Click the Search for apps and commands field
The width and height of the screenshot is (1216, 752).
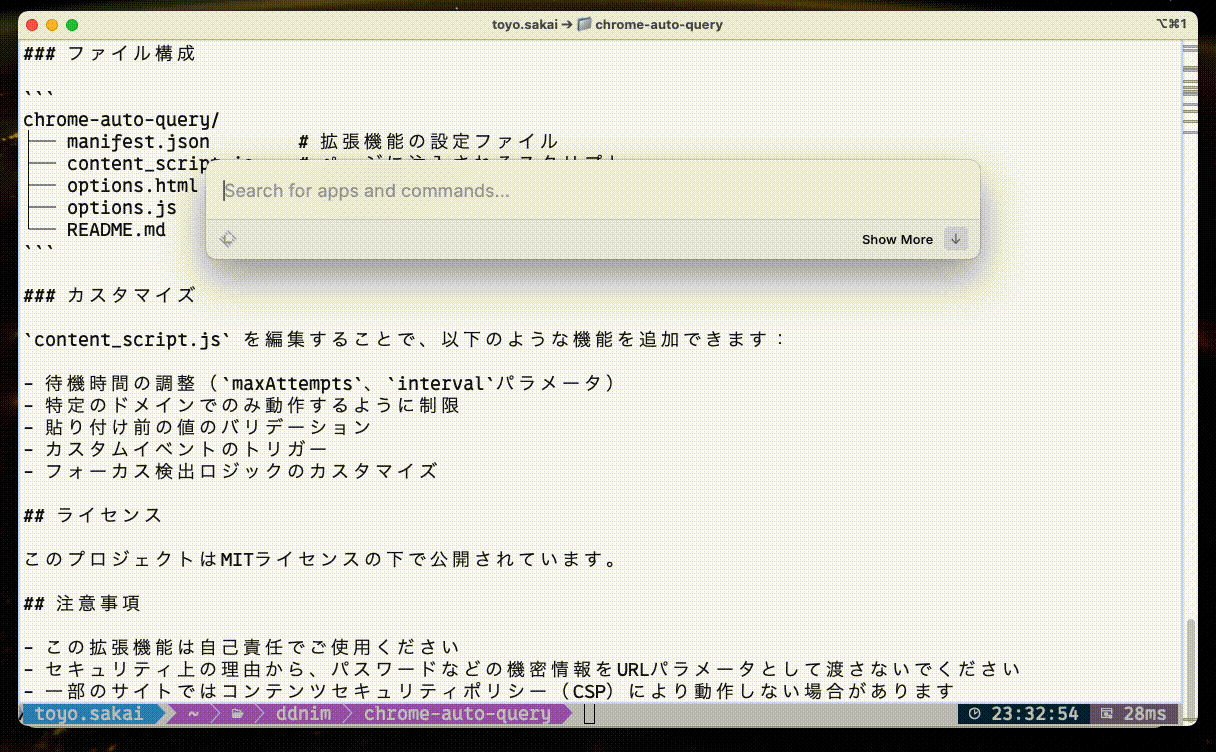(590, 190)
